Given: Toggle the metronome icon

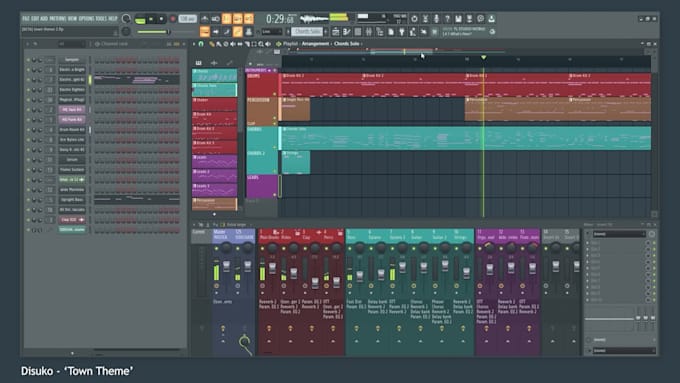Looking at the screenshot, I should pyautogui.click(x=204, y=19).
